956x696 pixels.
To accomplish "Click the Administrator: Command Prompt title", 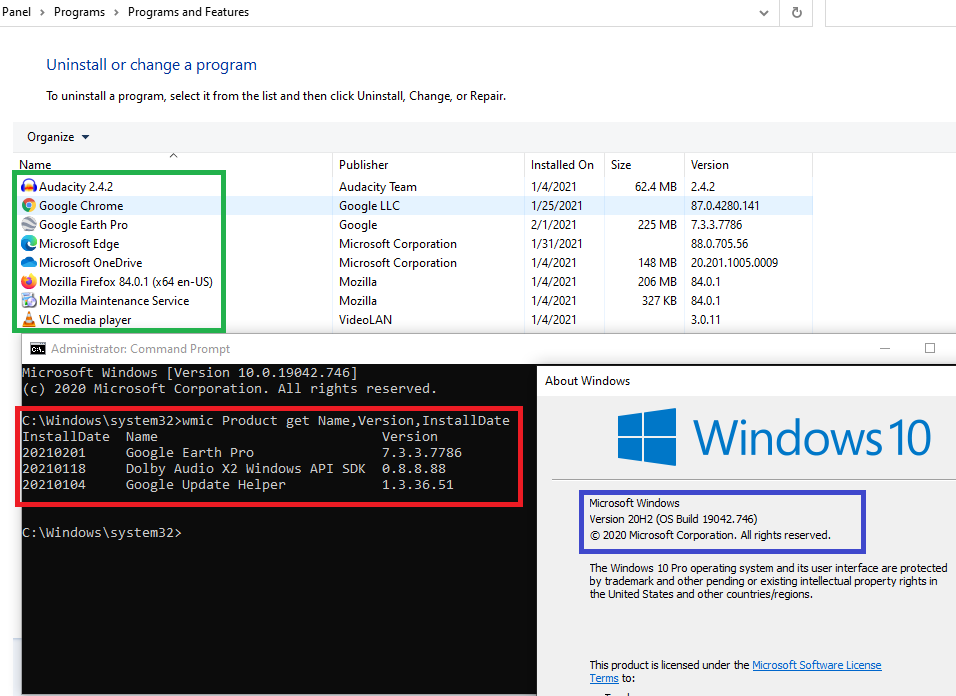I will (x=140, y=349).
